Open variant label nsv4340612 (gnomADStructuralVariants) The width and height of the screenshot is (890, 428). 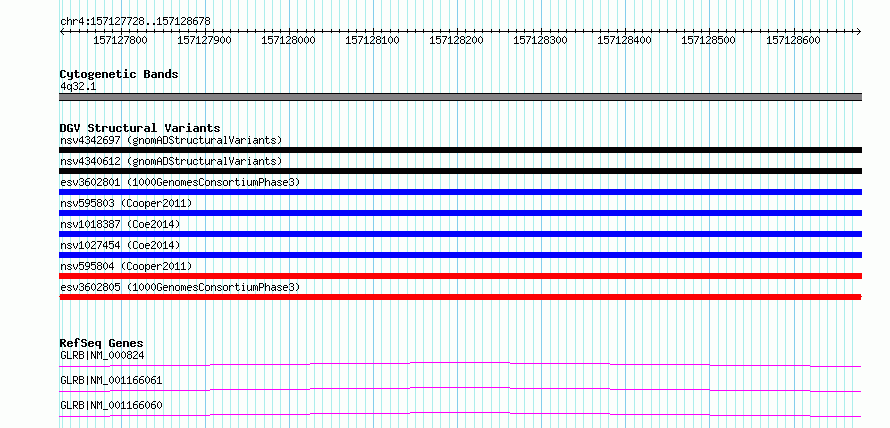tap(171, 161)
